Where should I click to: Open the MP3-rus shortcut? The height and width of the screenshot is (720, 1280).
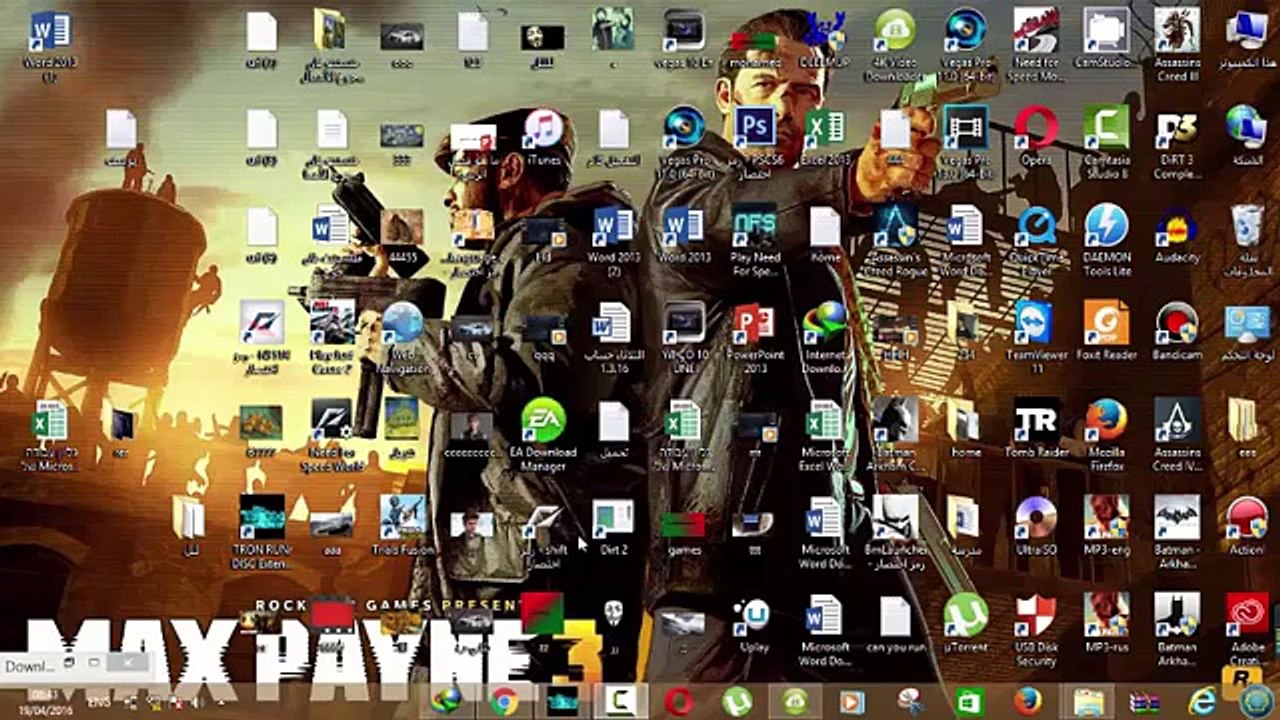tap(1106, 624)
